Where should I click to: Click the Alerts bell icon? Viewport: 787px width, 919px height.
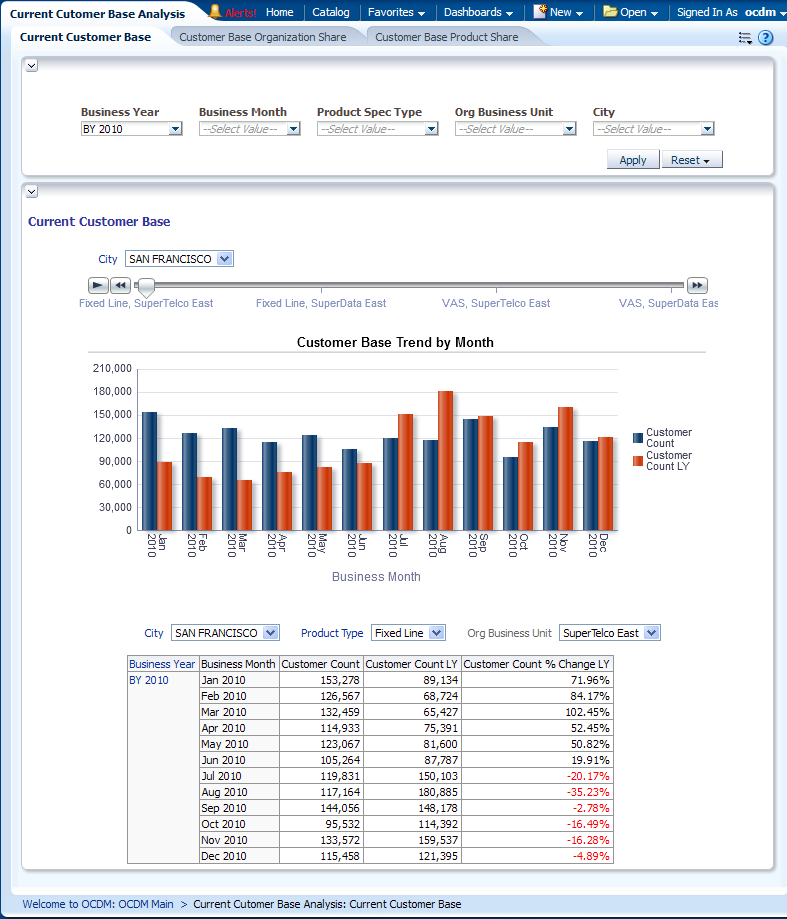point(215,12)
